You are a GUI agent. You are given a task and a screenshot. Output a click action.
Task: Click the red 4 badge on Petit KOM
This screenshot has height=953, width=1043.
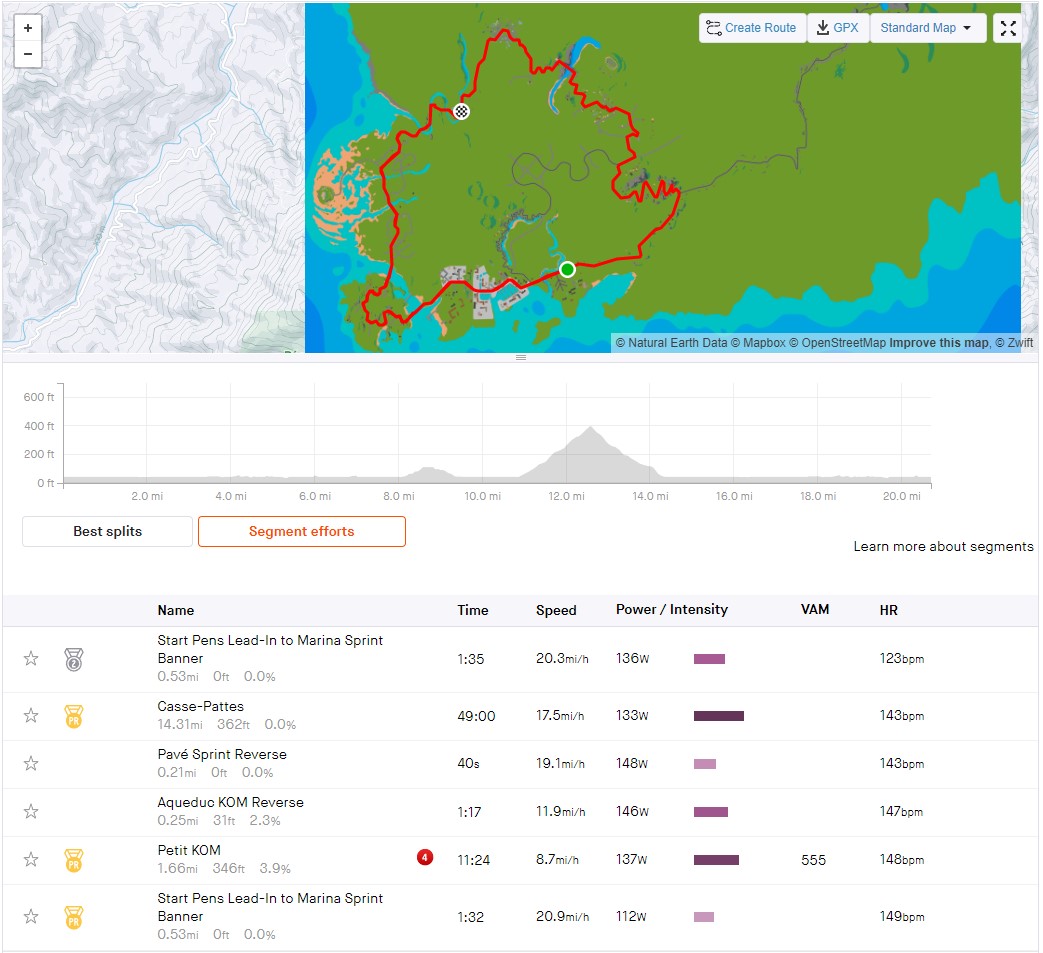(x=424, y=857)
